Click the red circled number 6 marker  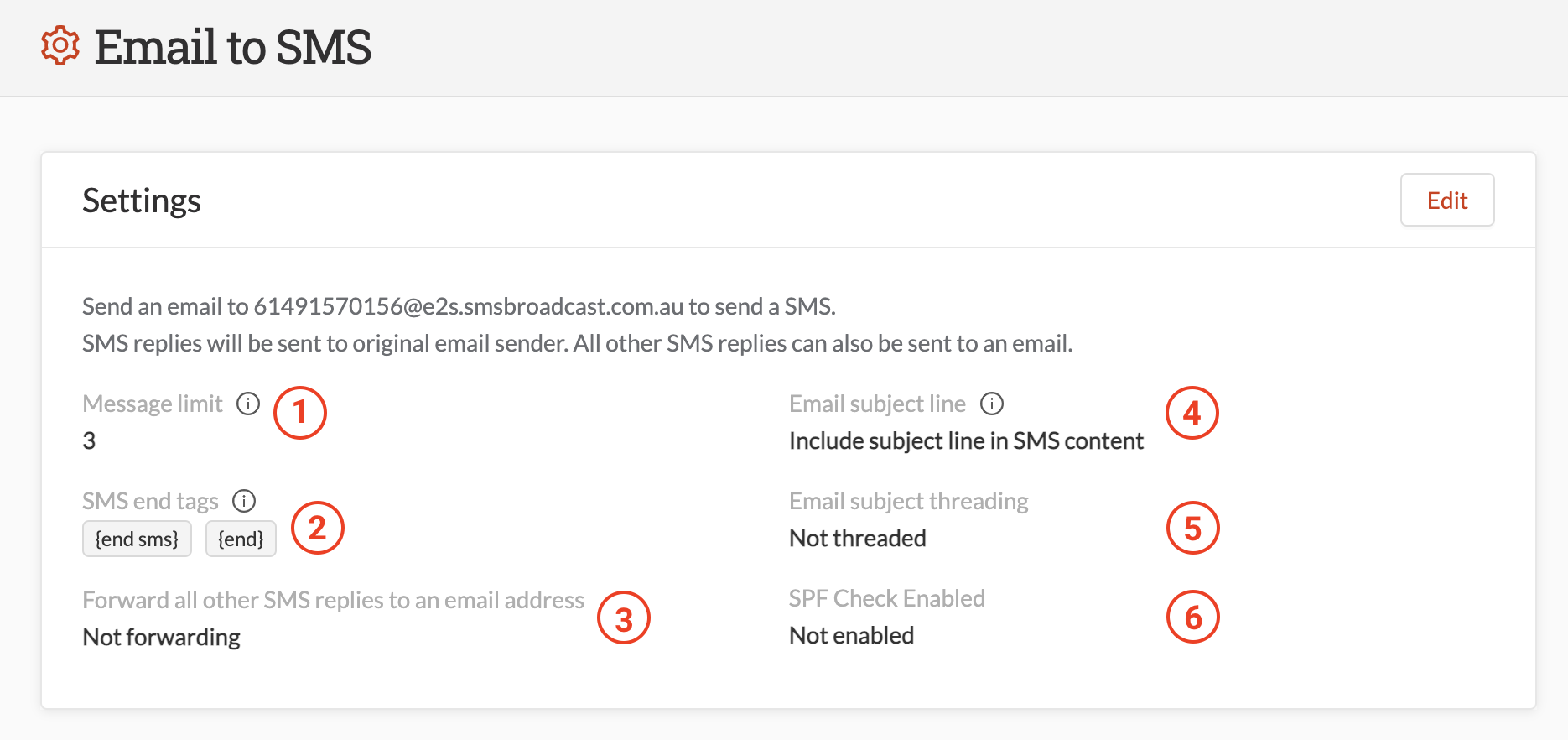coord(1193,617)
